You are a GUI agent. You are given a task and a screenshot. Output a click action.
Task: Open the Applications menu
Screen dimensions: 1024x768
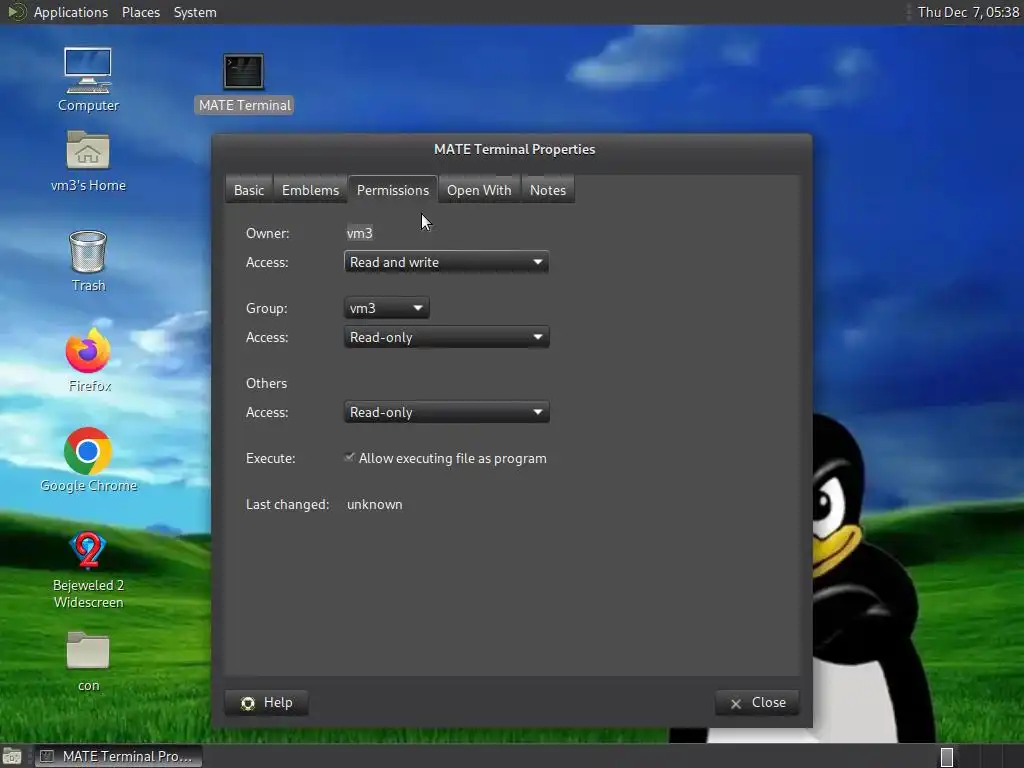tap(71, 12)
